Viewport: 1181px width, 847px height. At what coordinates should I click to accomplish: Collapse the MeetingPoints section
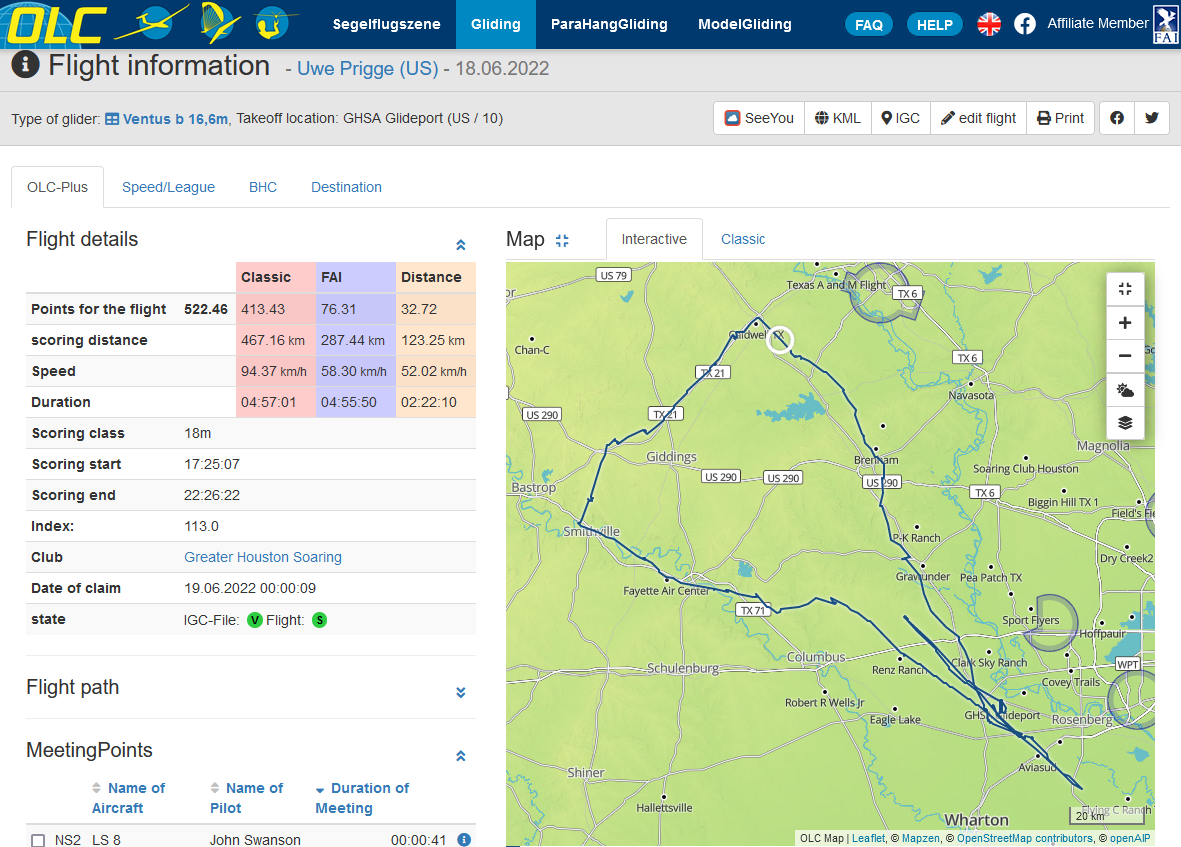[461, 756]
